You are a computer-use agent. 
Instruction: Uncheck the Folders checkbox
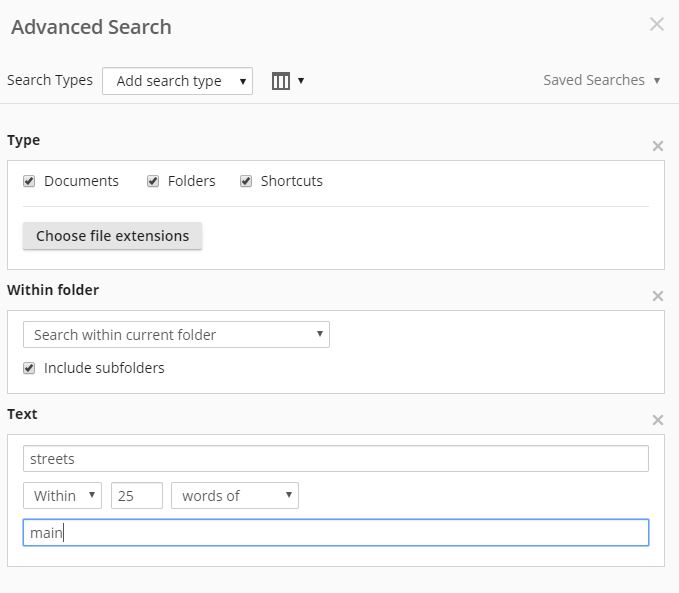[153, 181]
